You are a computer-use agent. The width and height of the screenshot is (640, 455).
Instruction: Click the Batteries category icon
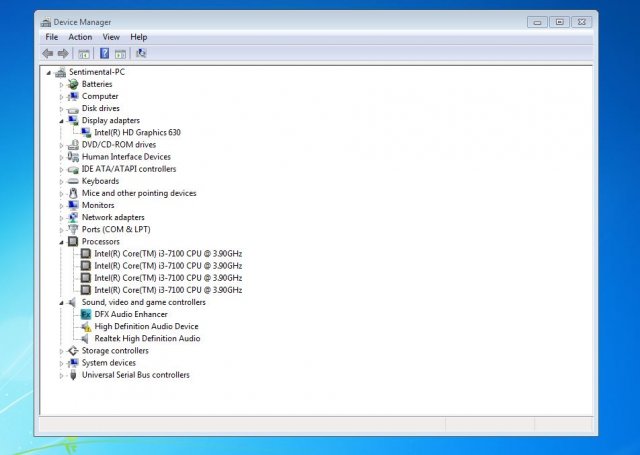point(73,84)
